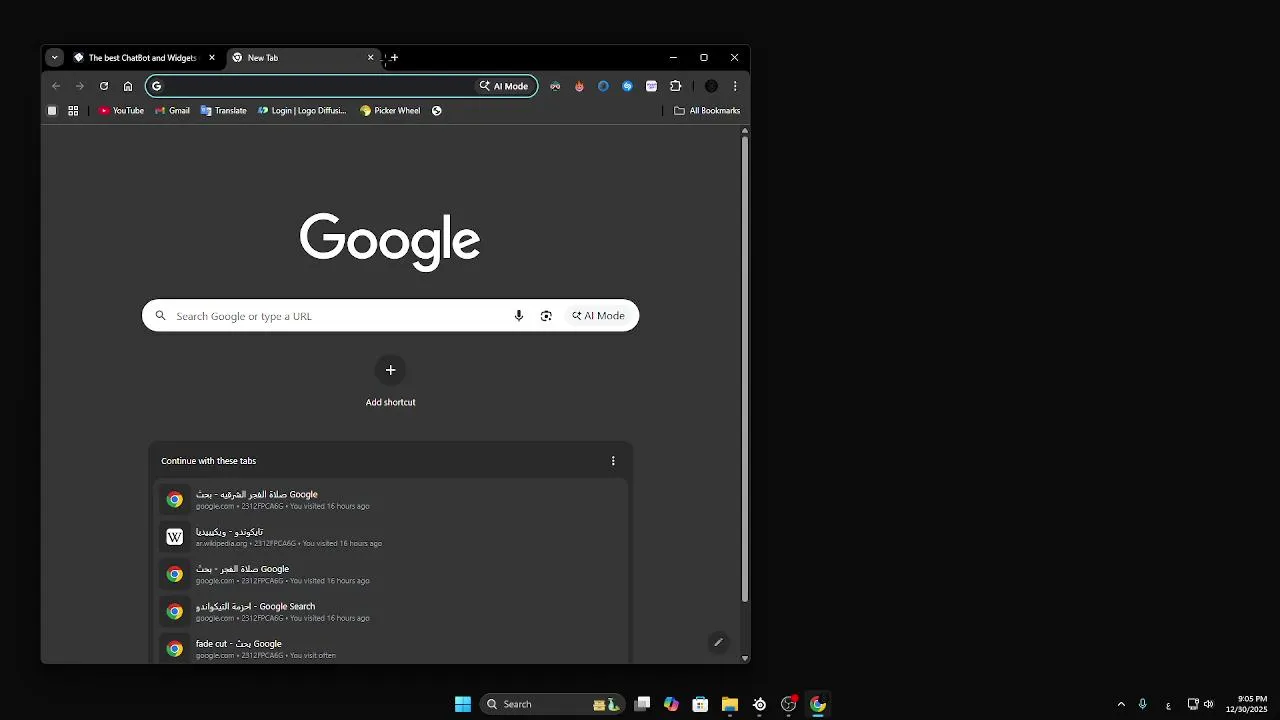
Task: Open Microsoft Store from the taskbar
Action: [701, 704]
